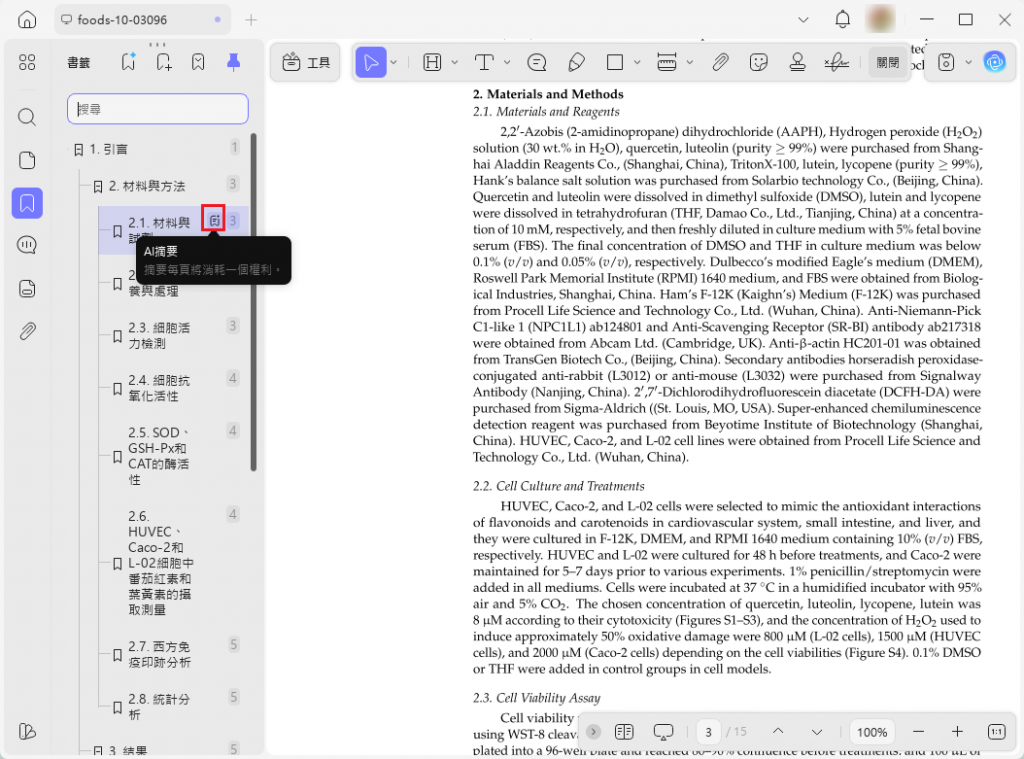Image resolution: width=1024 pixels, height=759 pixels.
Task: Open the pages panel icon
Action: [27, 160]
